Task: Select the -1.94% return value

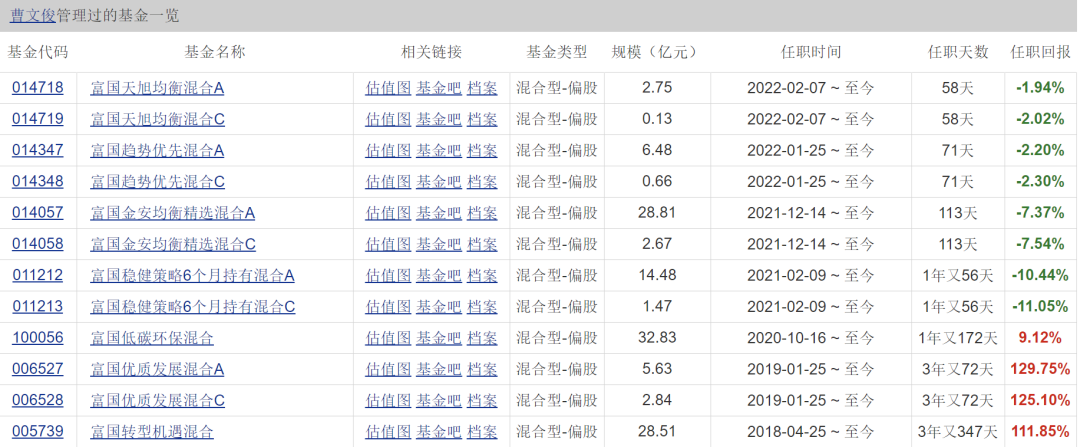Action: [x=1040, y=87]
